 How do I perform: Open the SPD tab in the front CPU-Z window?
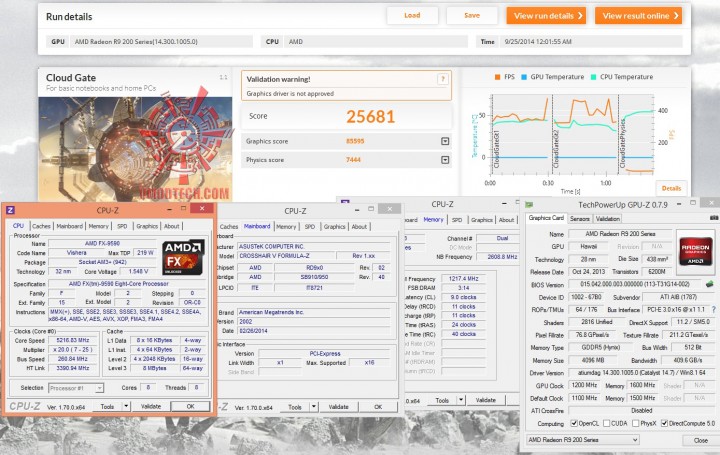point(122,226)
